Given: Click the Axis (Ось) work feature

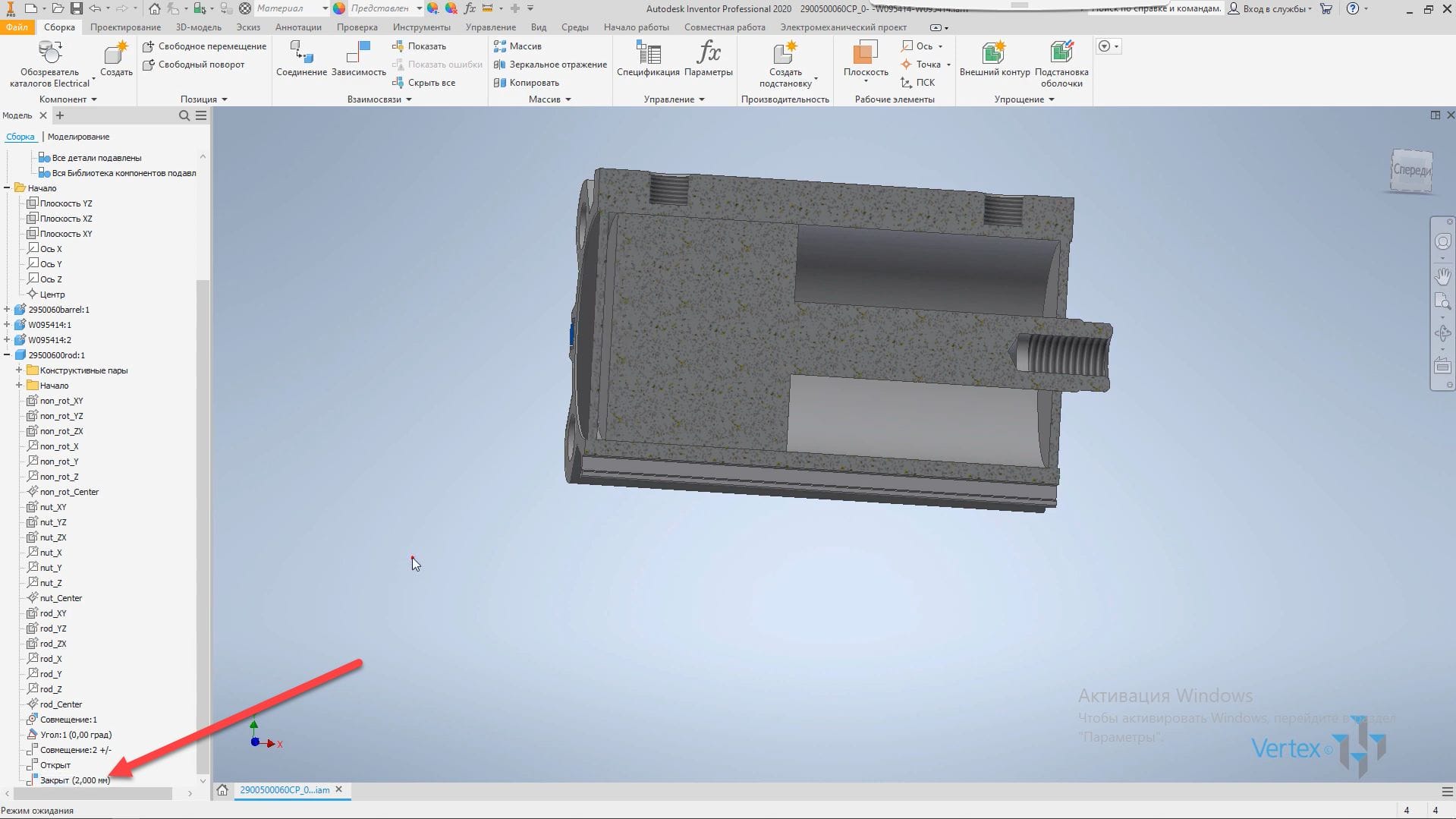Looking at the screenshot, I should click(x=917, y=46).
